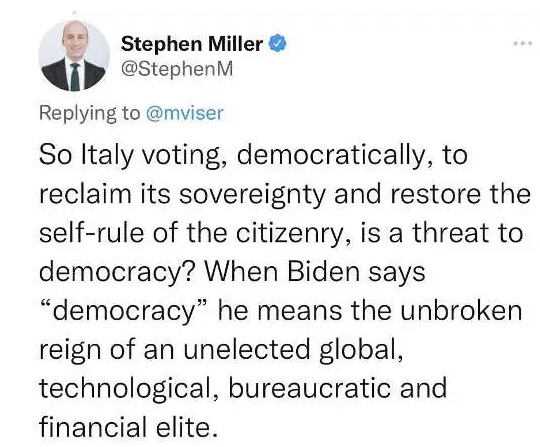Click the word 'Italy' in the tweet
This screenshot has height=447, width=540.
click(x=107, y=156)
